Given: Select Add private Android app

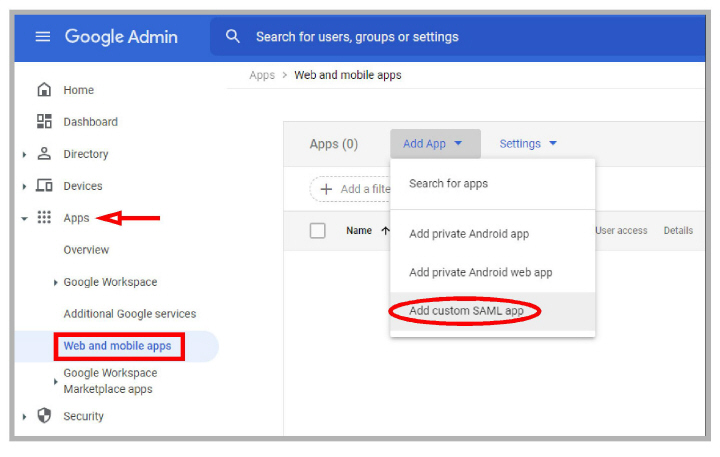Looking at the screenshot, I should click(493, 234).
